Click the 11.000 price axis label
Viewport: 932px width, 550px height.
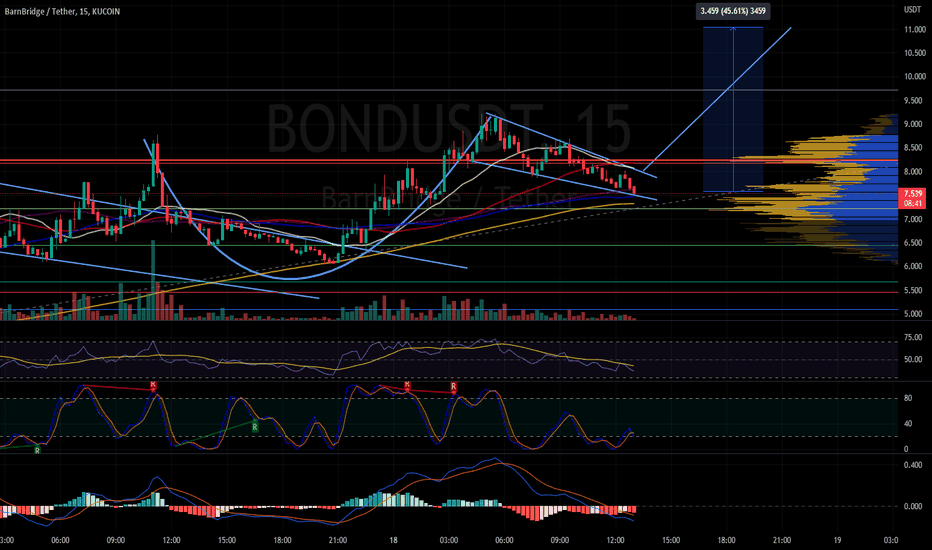915,29
